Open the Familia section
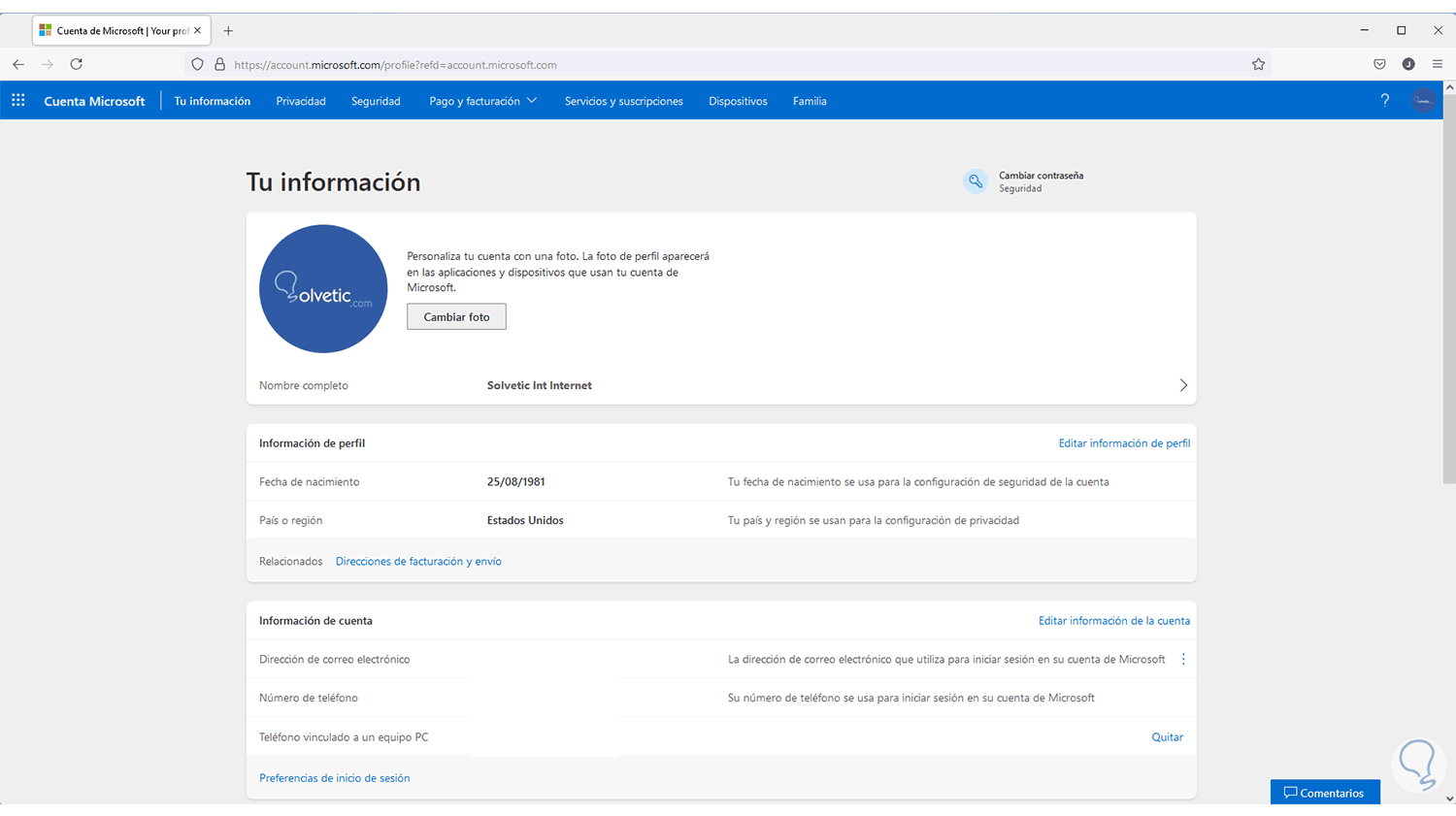This screenshot has height=816, width=1456. pyautogui.click(x=810, y=101)
